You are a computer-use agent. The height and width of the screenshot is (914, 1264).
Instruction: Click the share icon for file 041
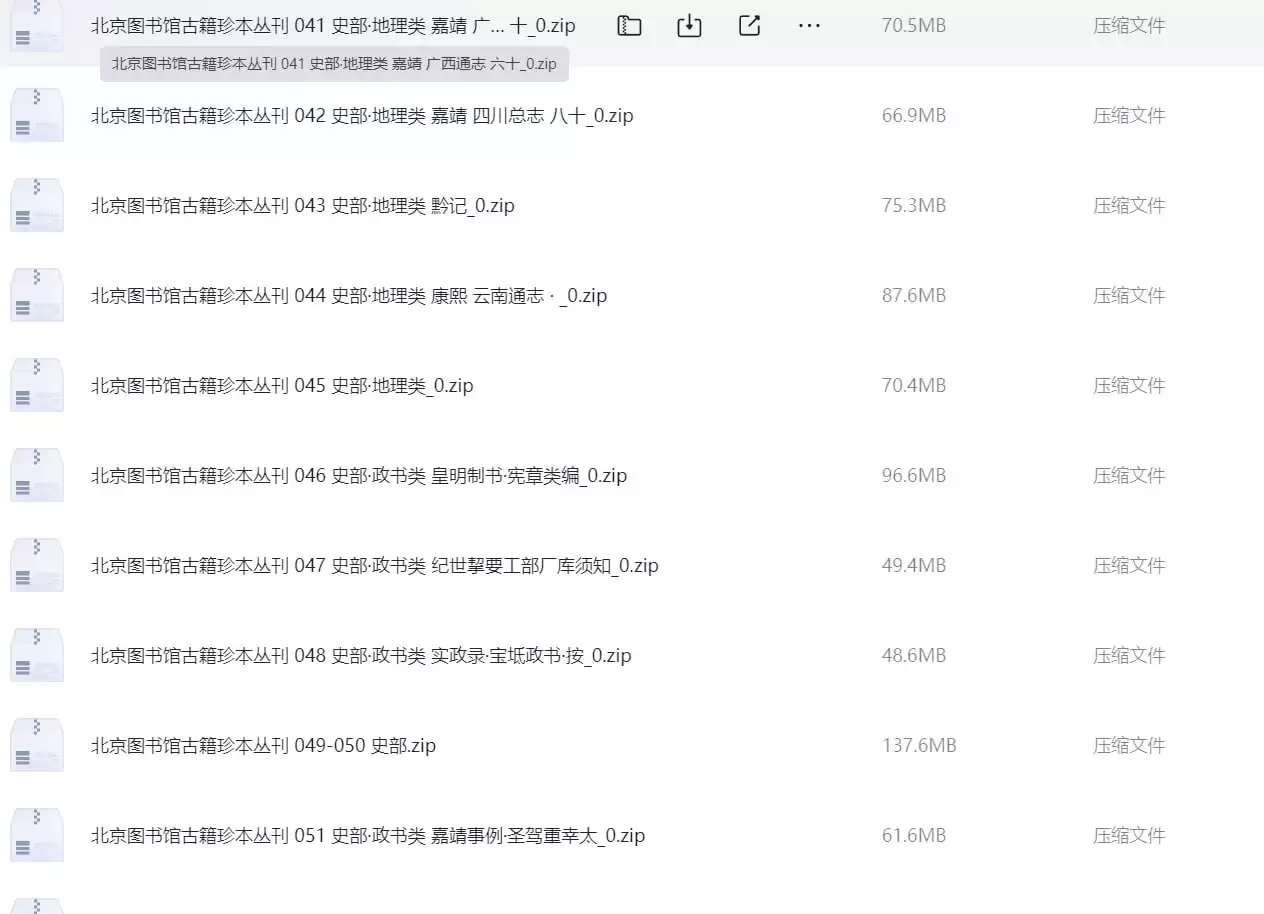[x=749, y=25]
